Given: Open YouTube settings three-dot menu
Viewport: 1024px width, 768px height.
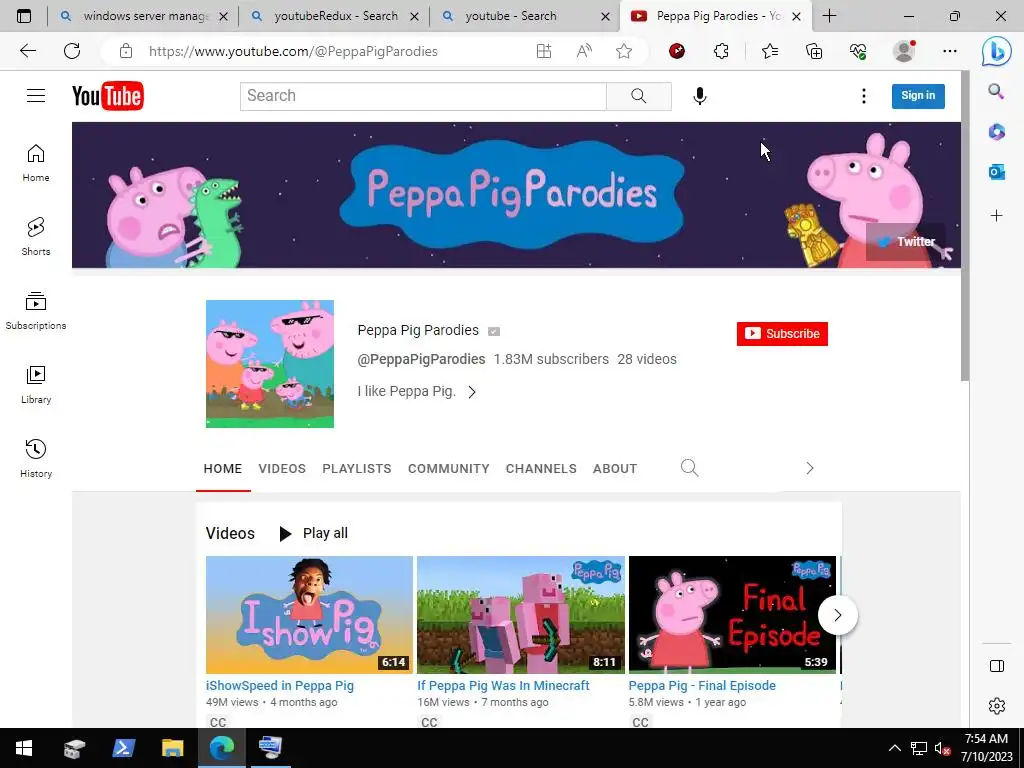Looking at the screenshot, I should point(863,96).
